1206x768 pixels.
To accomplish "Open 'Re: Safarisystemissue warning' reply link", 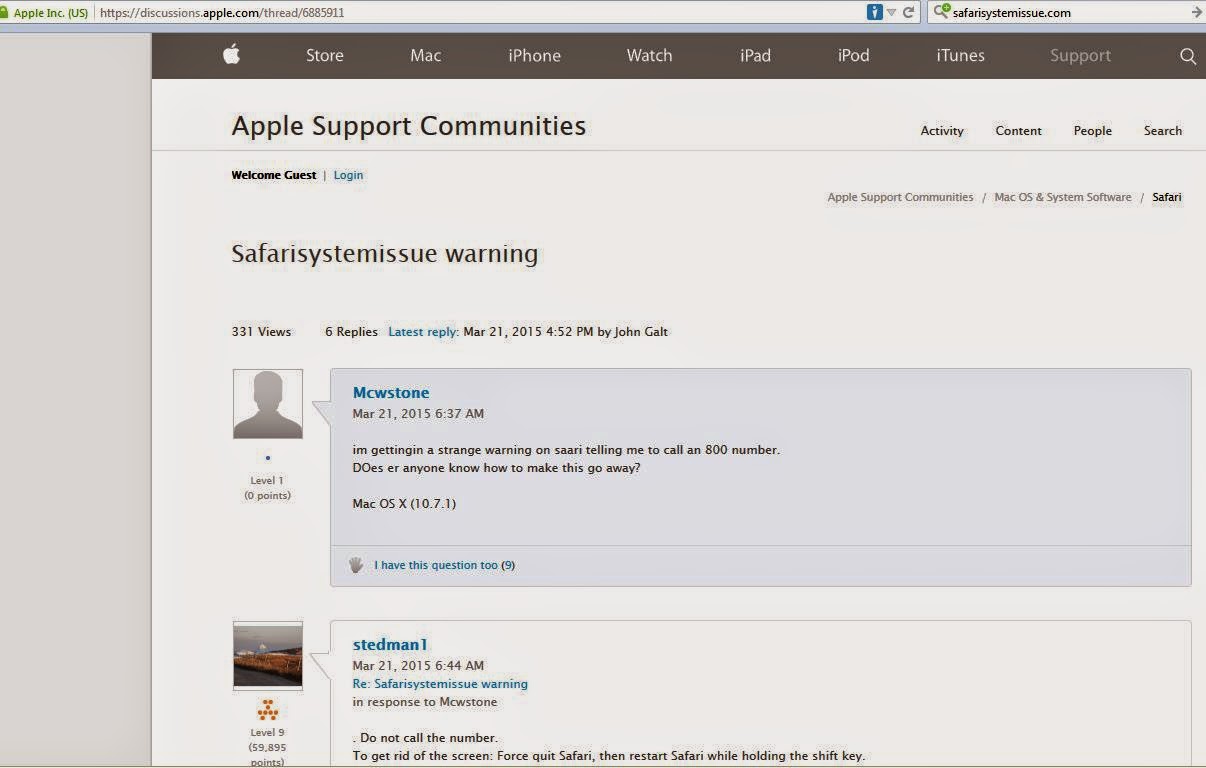I will [440, 684].
